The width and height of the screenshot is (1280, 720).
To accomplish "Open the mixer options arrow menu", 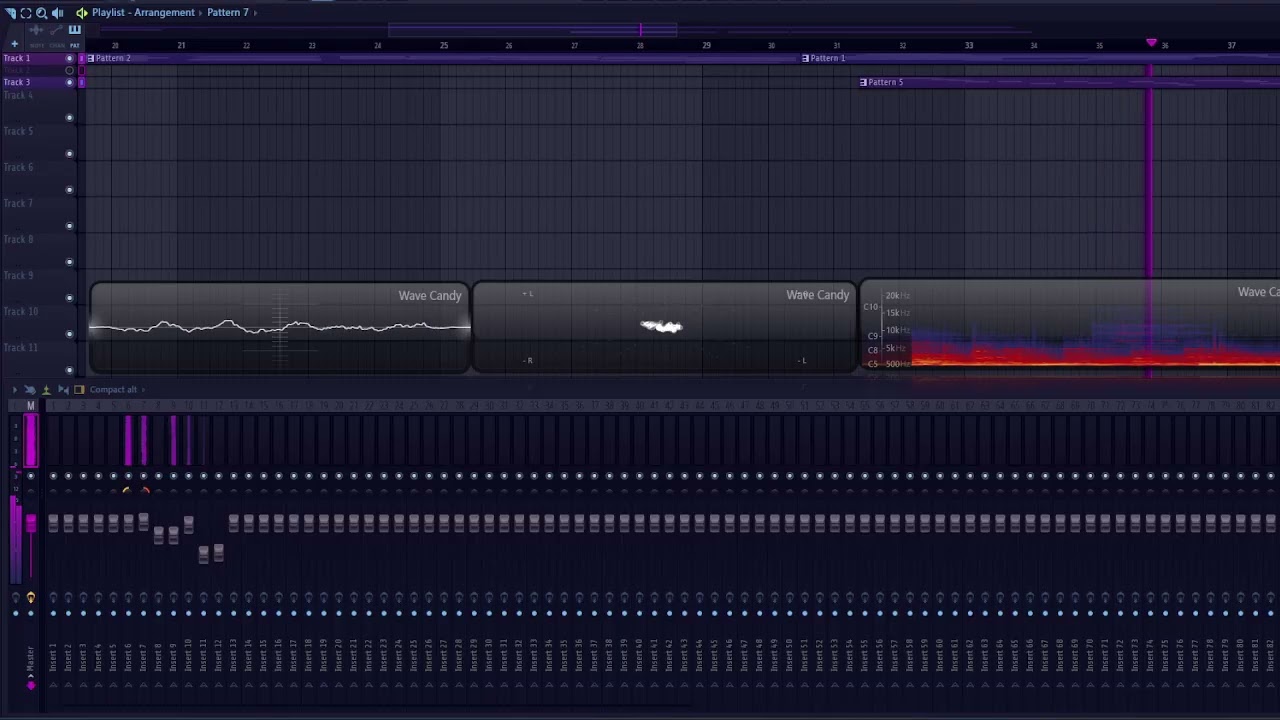I will click(x=14, y=389).
